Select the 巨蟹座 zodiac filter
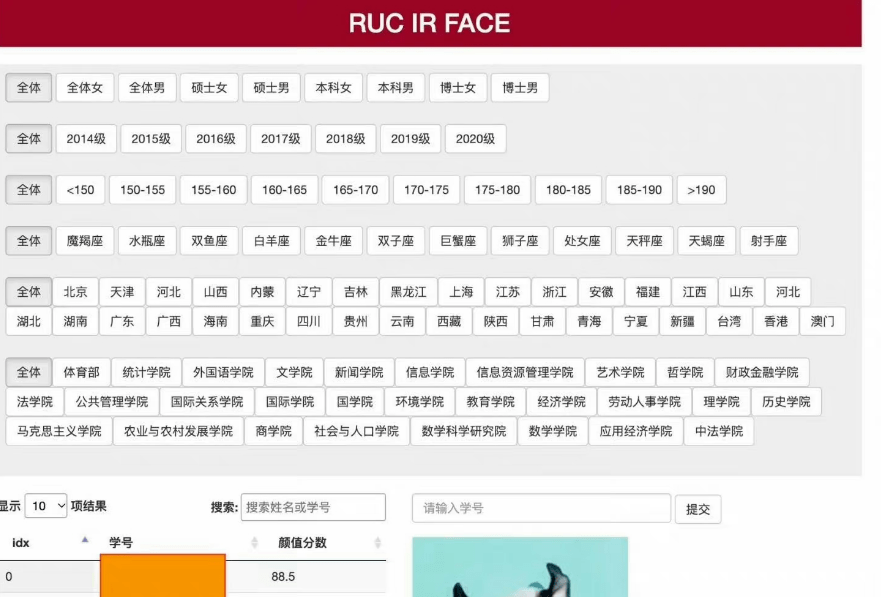The width and height of the screenshot is (881, 597). 458,241
